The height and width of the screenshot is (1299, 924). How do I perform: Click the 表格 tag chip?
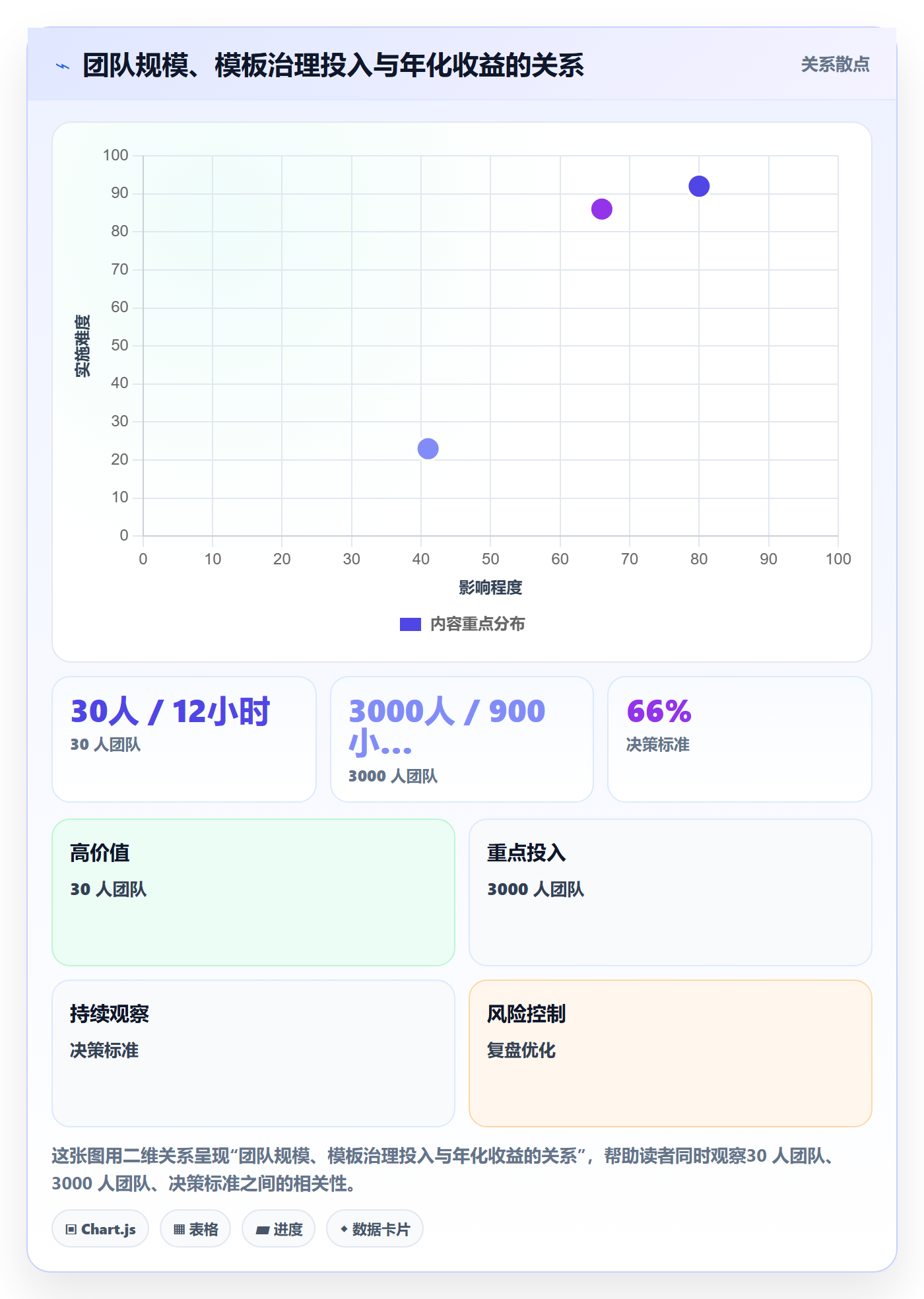point(195,1229)
